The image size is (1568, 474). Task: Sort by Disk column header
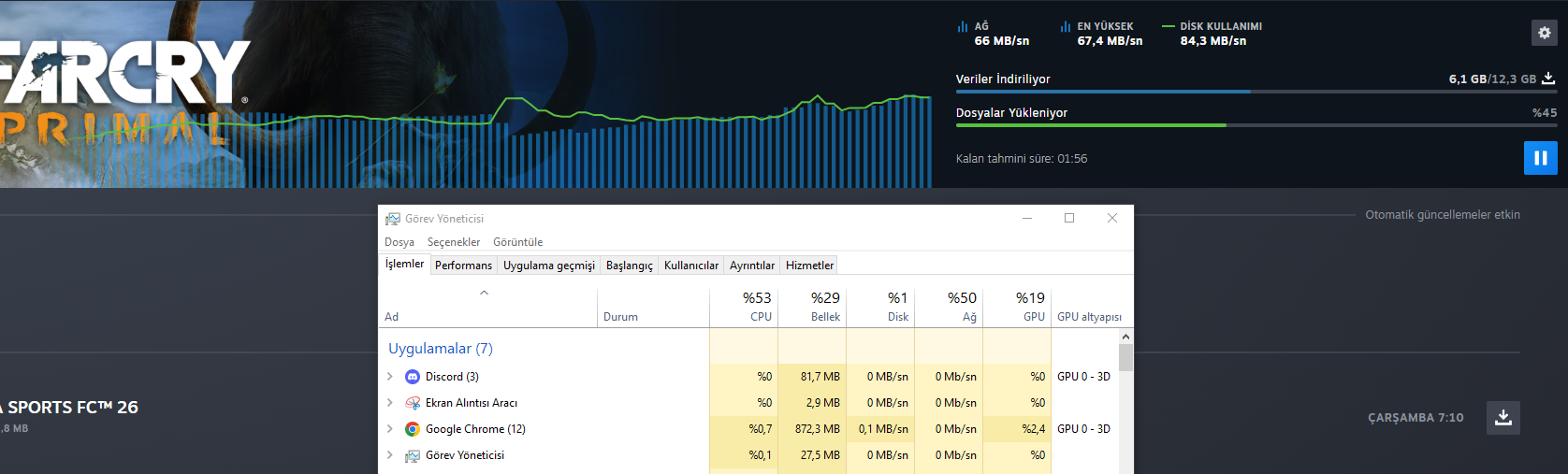point(880,307)
